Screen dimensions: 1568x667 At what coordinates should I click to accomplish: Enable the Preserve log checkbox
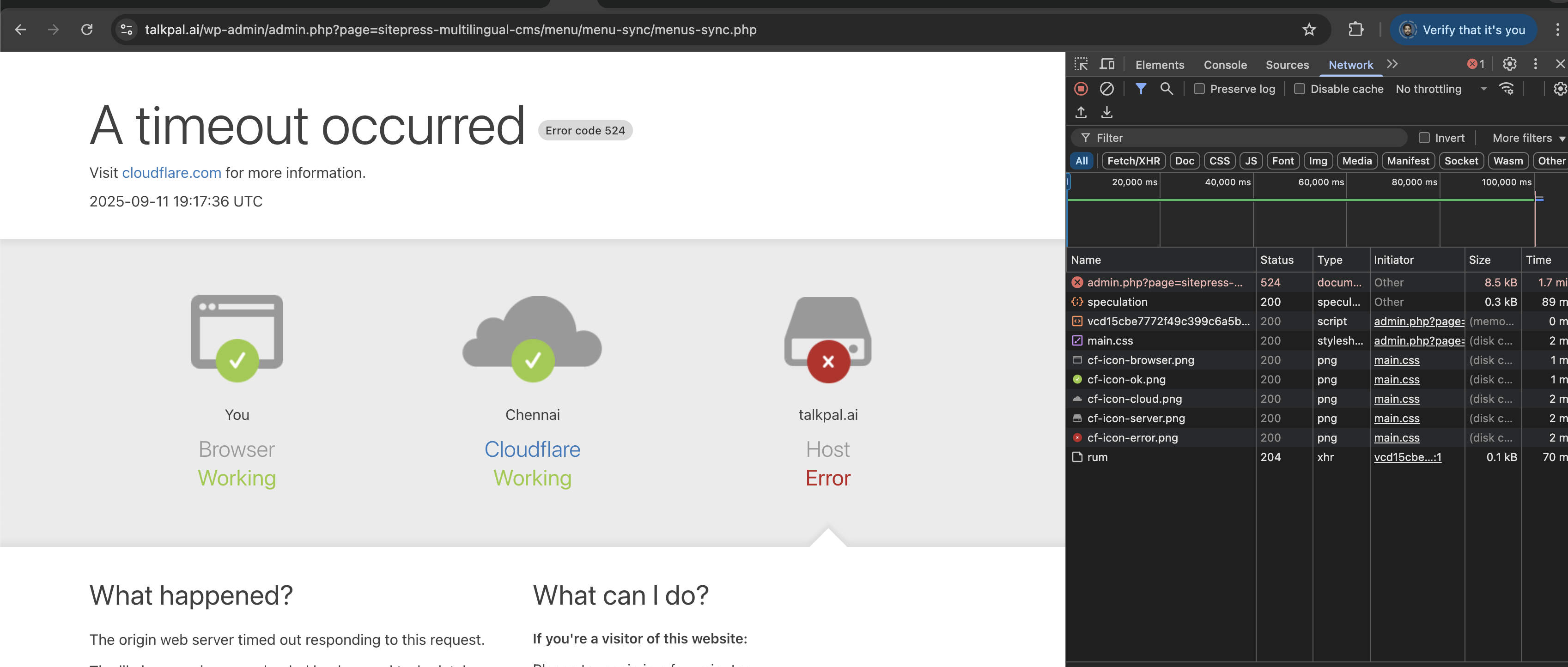tap(1199, 89)
